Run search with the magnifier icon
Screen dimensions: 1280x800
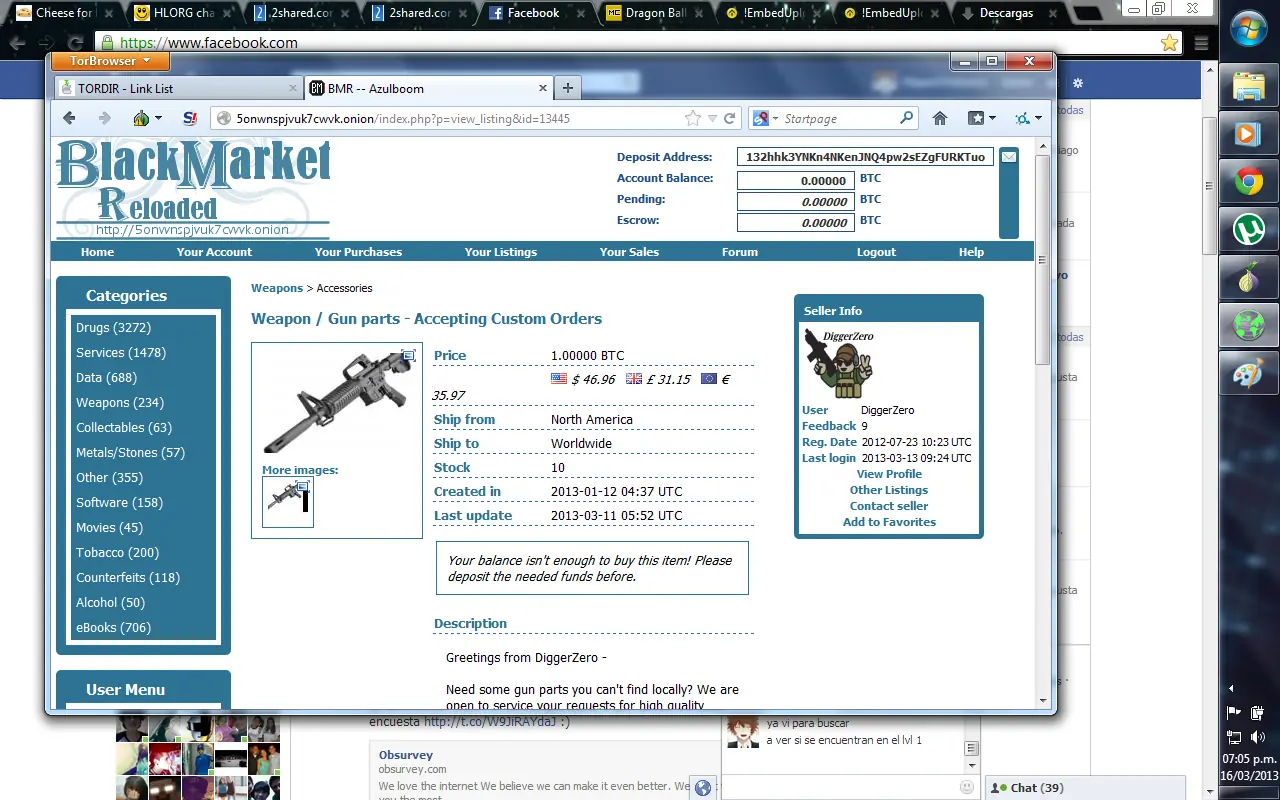[906, 118]
